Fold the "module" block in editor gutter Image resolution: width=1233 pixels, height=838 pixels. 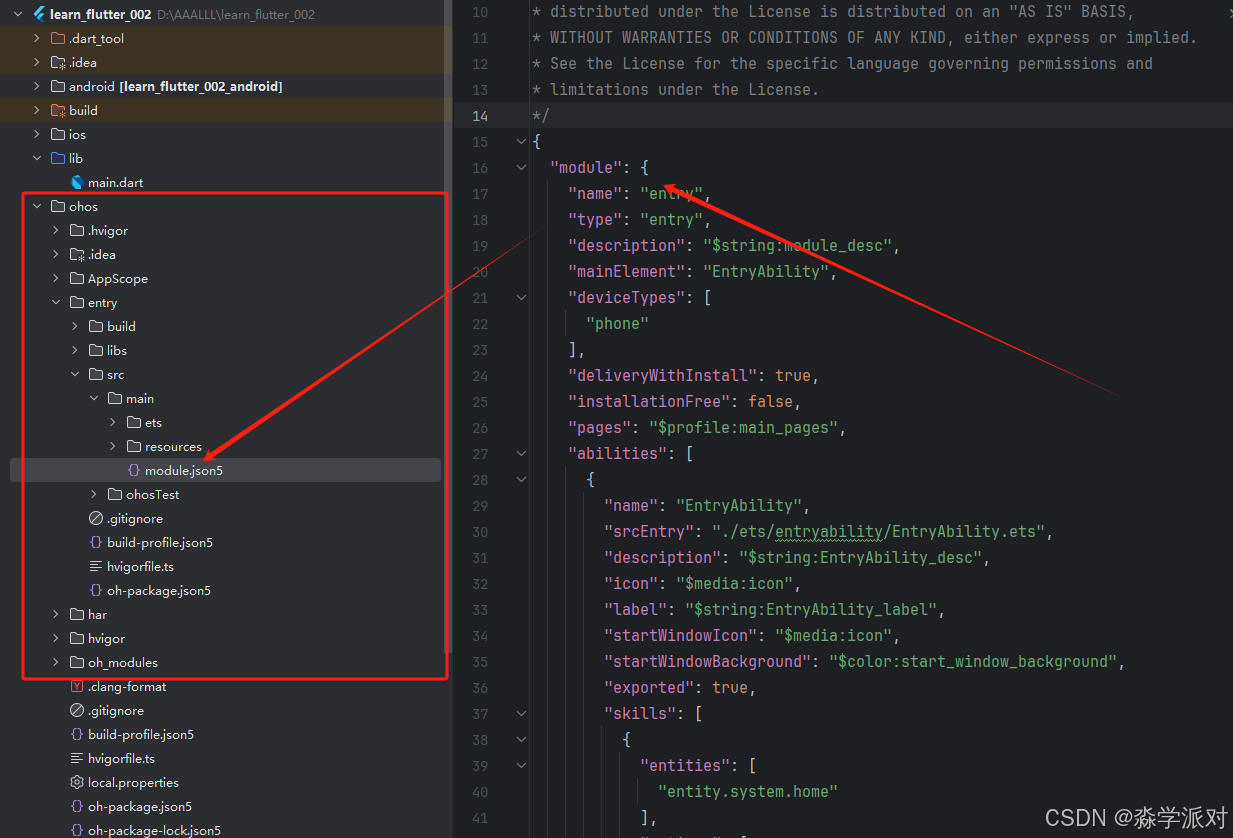521,168
